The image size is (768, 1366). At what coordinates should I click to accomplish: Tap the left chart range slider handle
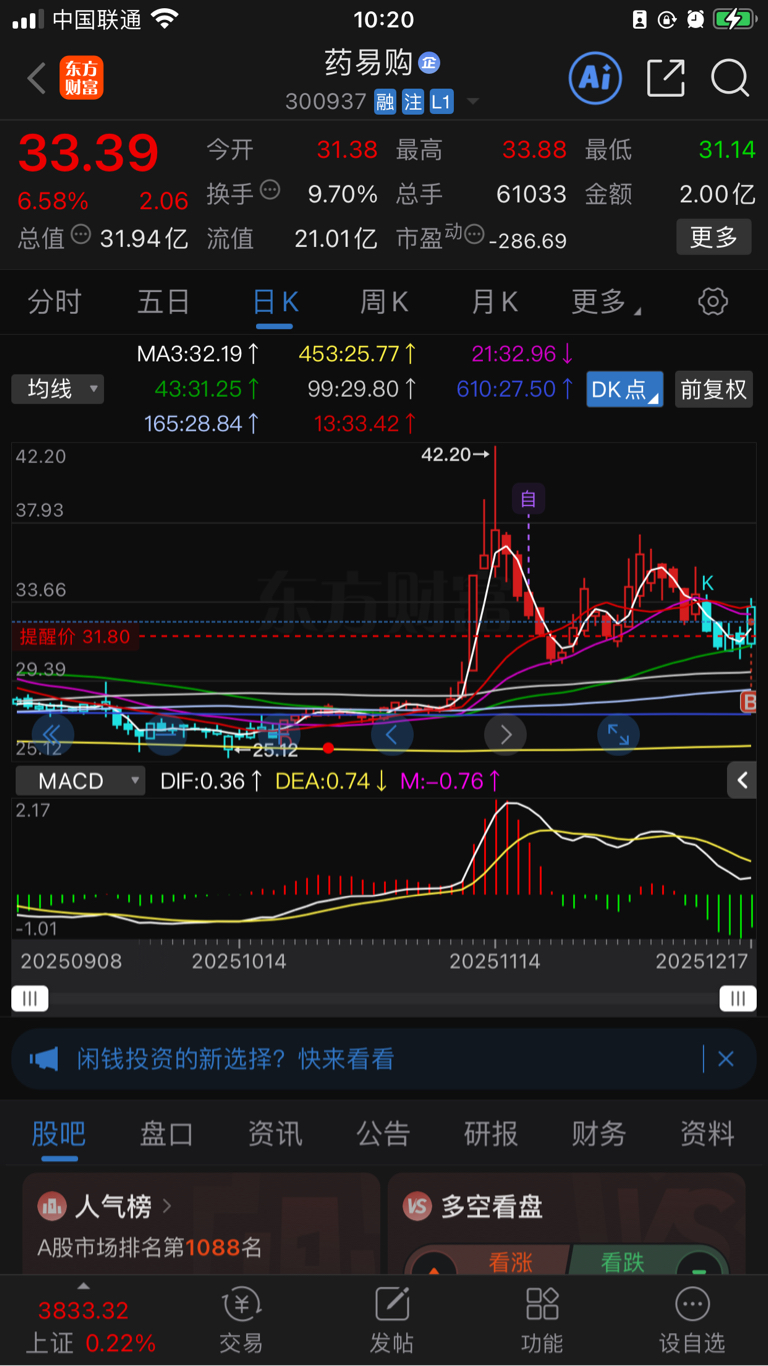tap(30, 997)
